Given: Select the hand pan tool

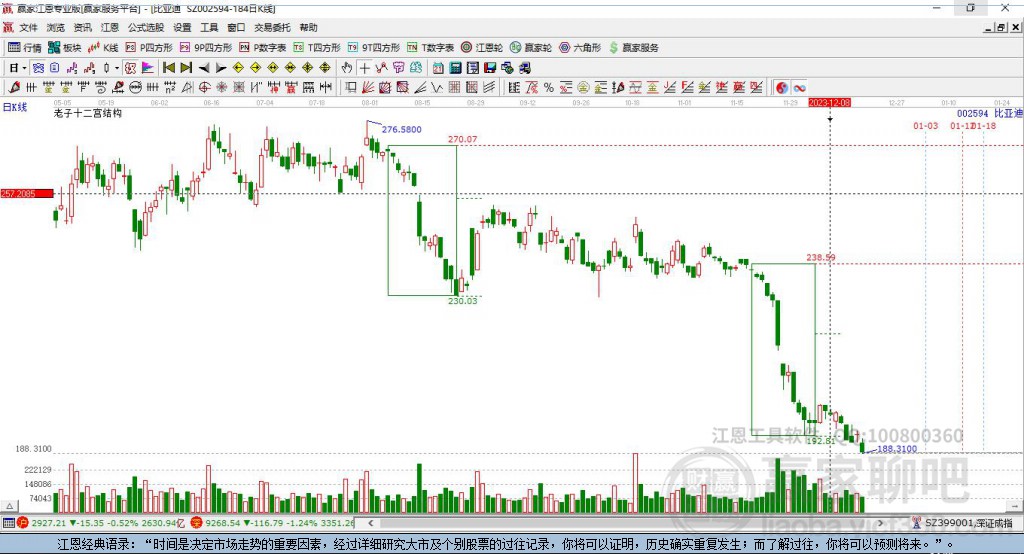Looking at the screenshot, I should coord(347,68).
